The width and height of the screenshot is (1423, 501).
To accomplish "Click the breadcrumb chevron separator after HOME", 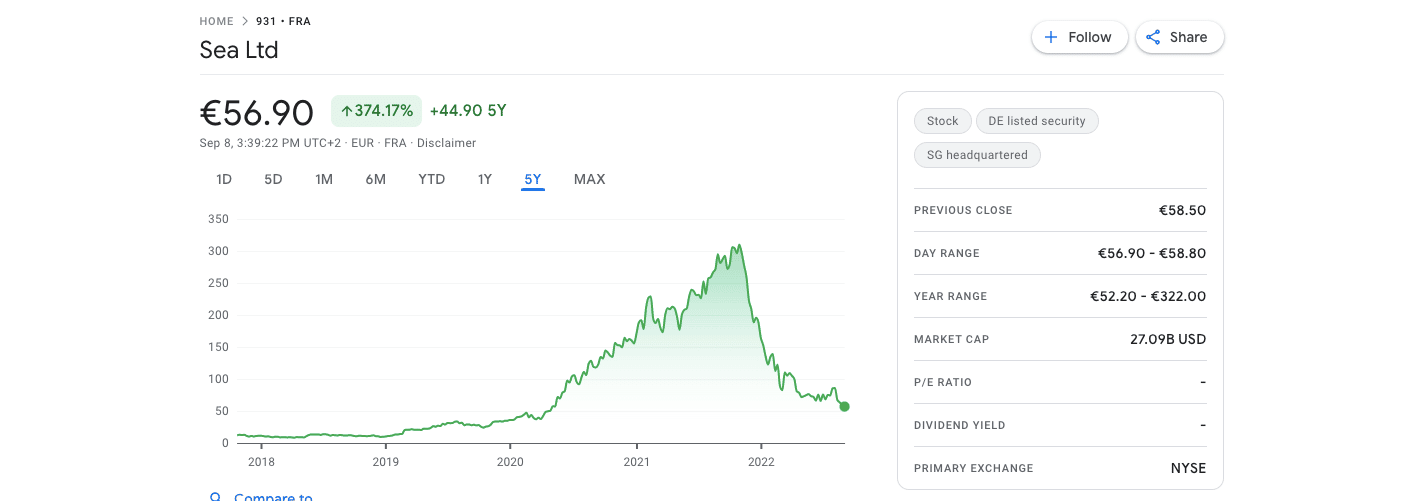I will [x=245, y=21].
